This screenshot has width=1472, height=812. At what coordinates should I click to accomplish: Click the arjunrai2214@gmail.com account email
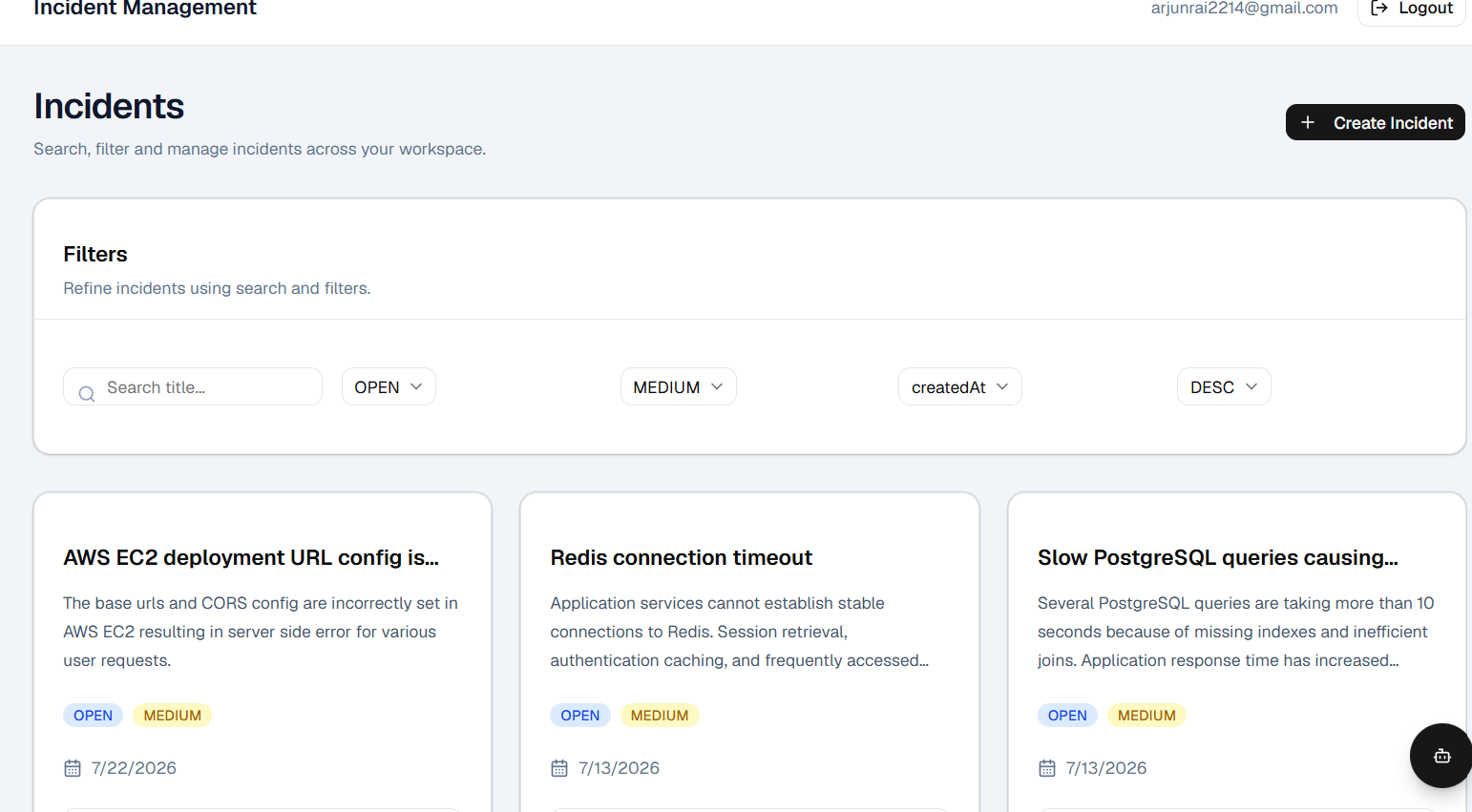click(x=1244, y=9)
